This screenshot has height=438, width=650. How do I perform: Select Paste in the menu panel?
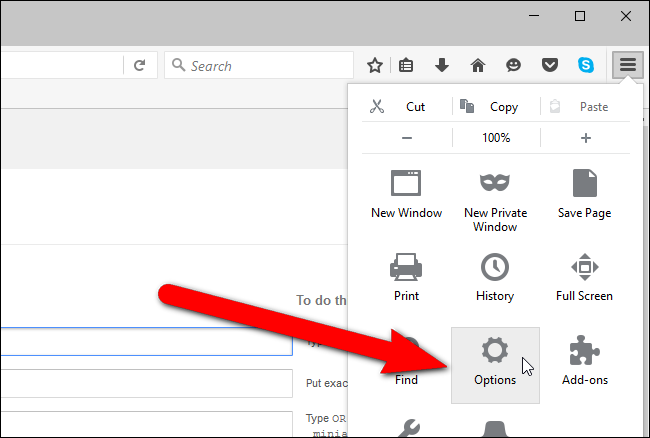585,106
